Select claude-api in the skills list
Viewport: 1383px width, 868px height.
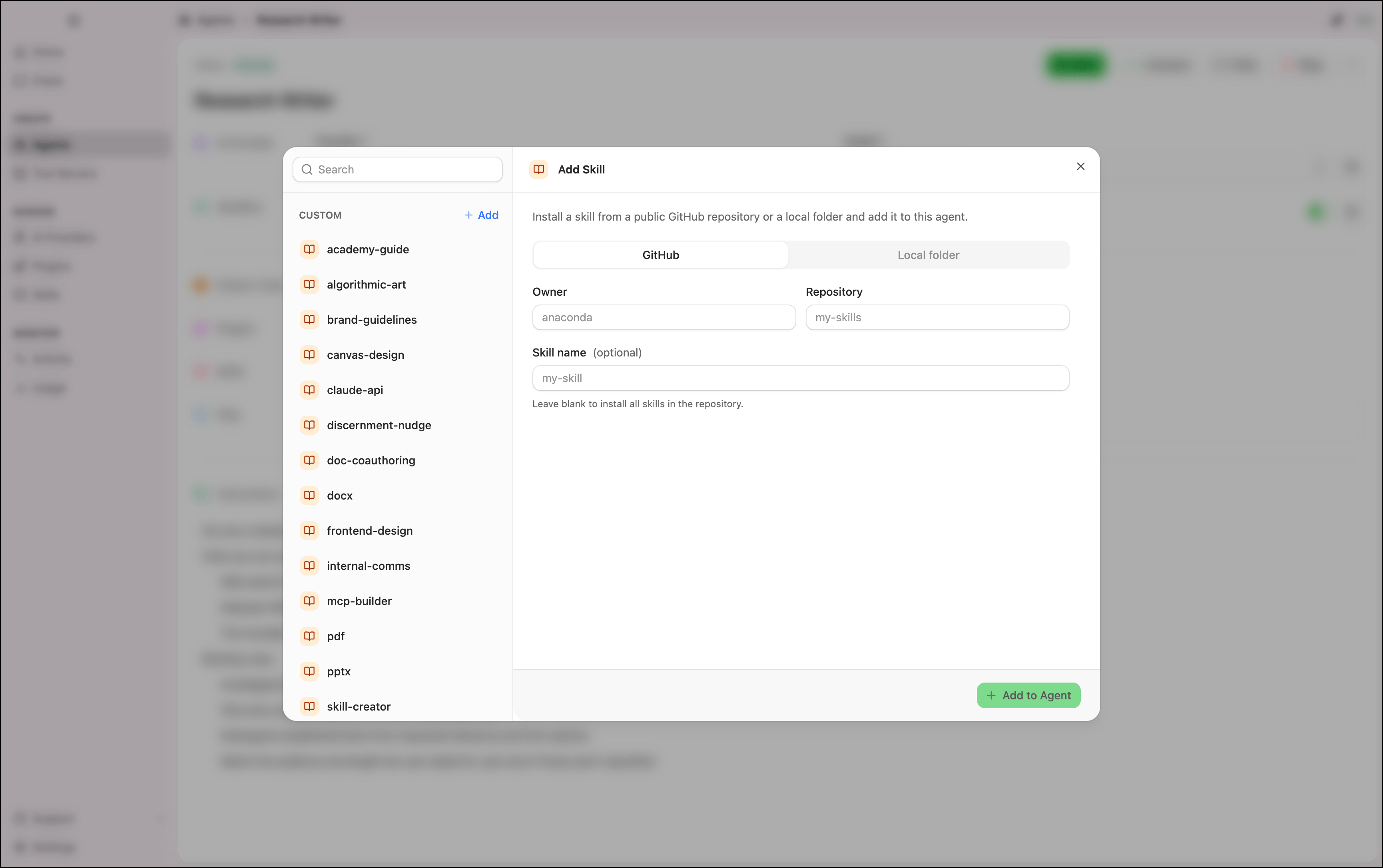pos(397,390)
